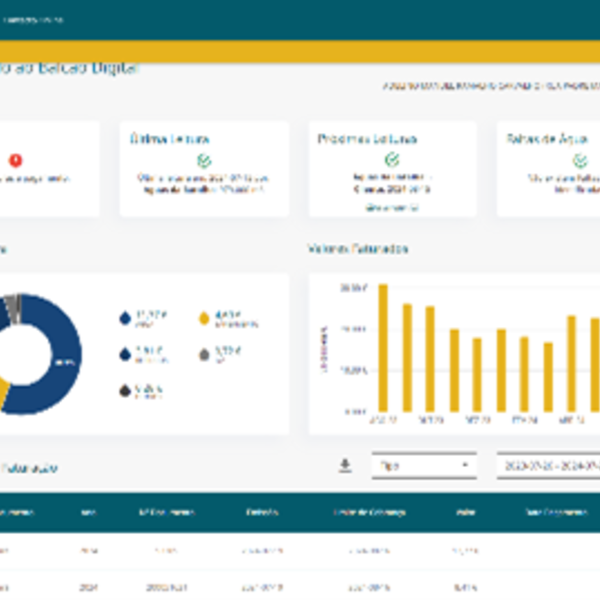Click the red alert icon in first card
The width and height of the screenshot is (600, 600).
[16, 159]
